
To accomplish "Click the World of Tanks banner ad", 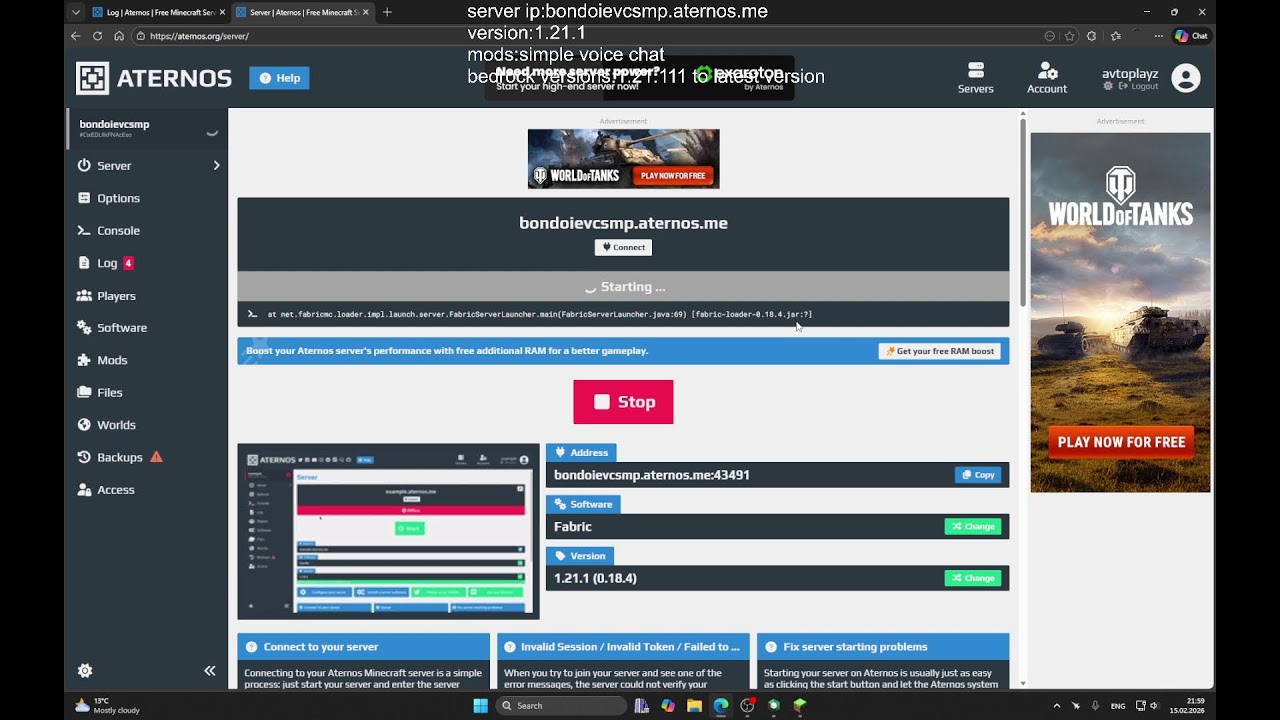I will click(623, 159).
